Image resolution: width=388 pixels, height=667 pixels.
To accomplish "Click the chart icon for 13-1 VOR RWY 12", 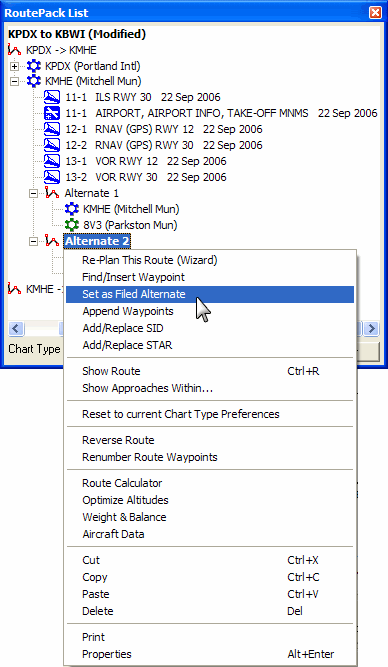I will tap(52, 161).
